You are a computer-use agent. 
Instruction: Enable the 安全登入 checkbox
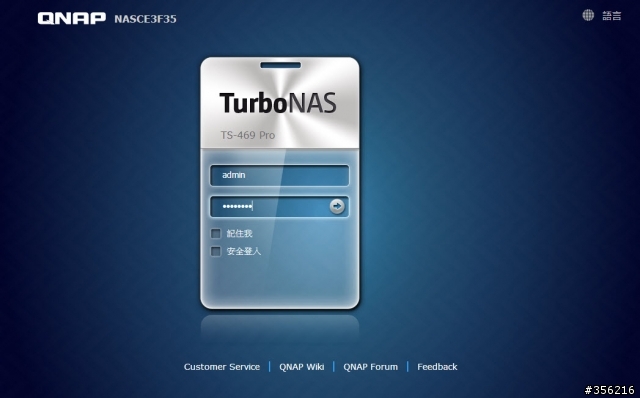(216, 251)
